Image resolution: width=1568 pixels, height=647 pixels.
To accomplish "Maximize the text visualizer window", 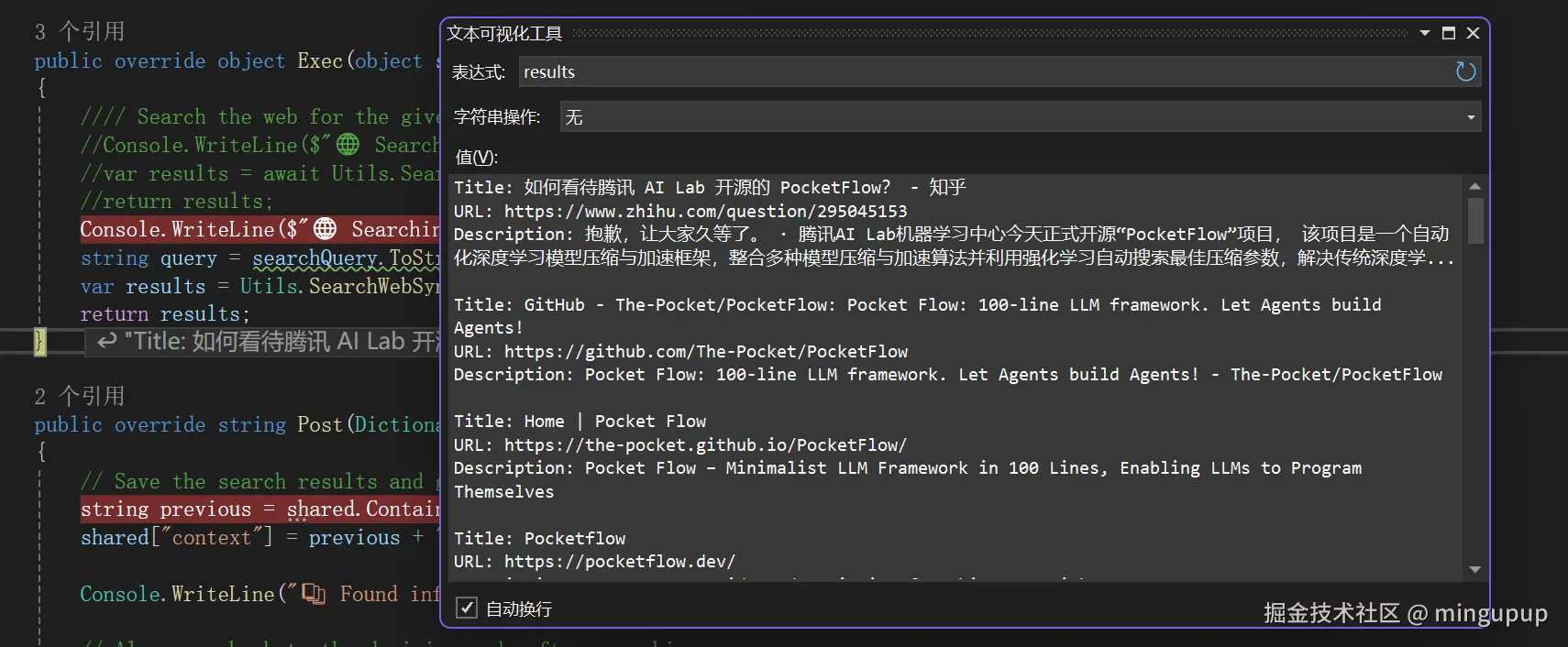I will coord(1449,33).
